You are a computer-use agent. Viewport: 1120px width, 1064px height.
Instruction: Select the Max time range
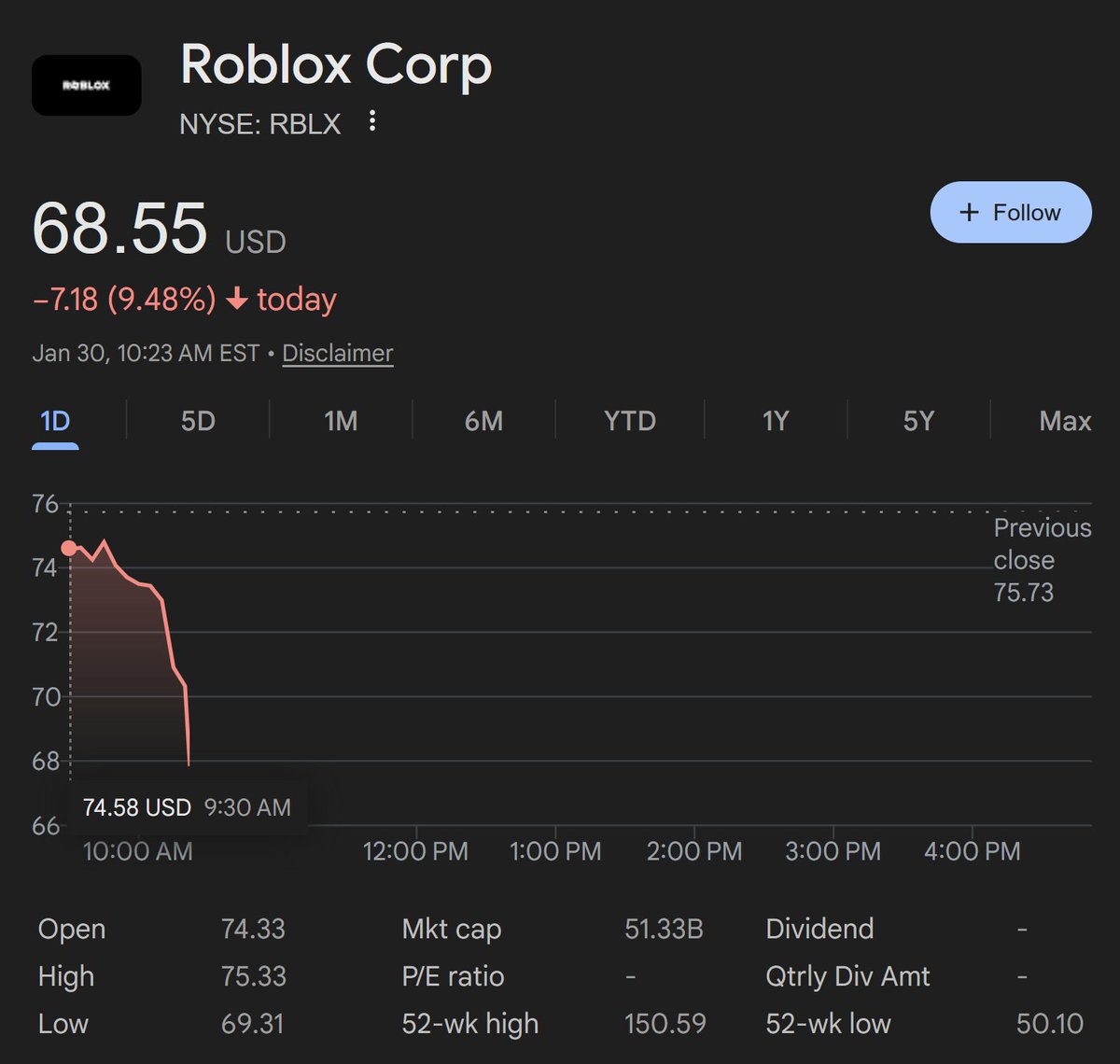point(1064,421)
